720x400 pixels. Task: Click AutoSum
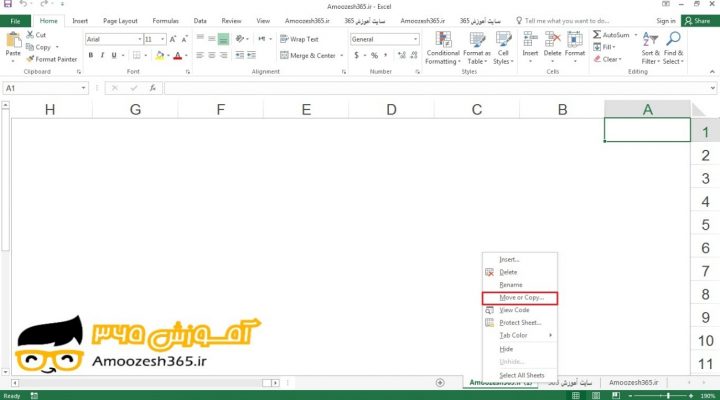pyautogui.click(x=611, y=35)
